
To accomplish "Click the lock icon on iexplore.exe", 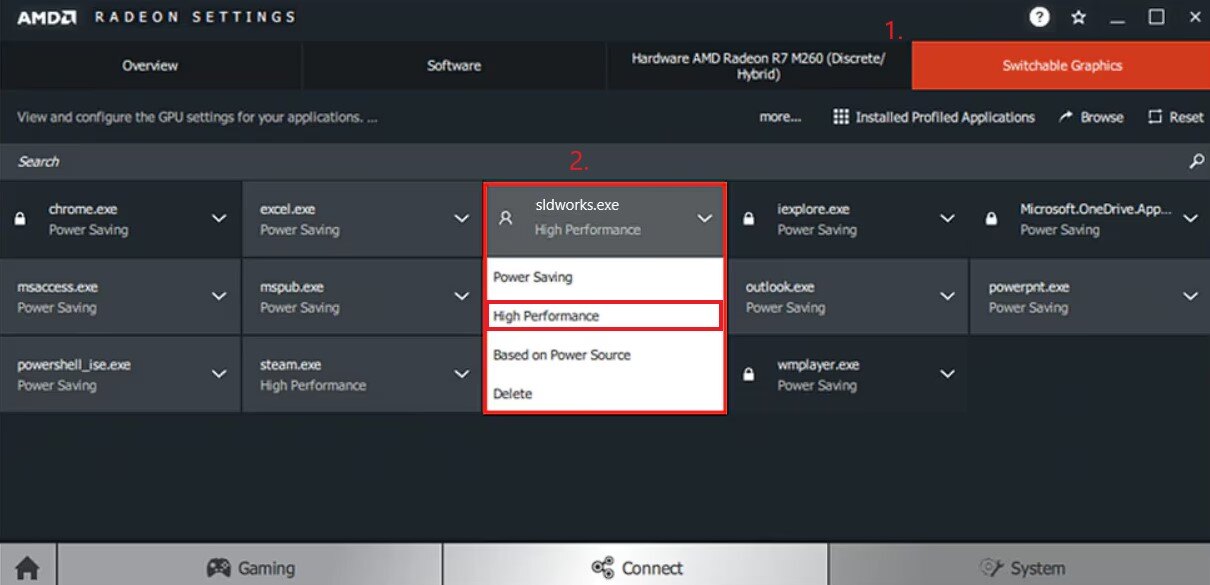I will pyautogui.click(x=750, y=219).
